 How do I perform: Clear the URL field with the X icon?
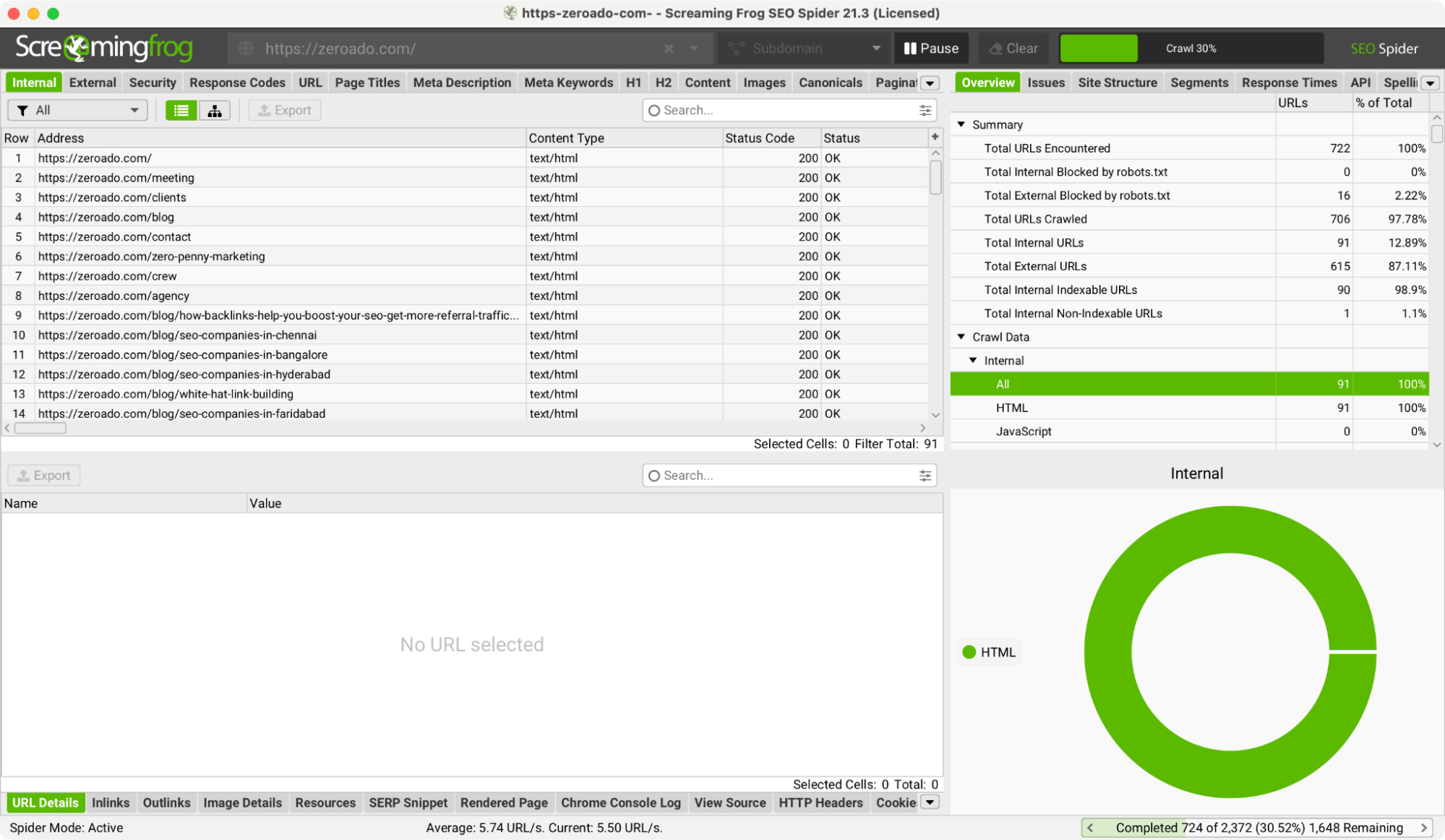[x=669, y=48]
